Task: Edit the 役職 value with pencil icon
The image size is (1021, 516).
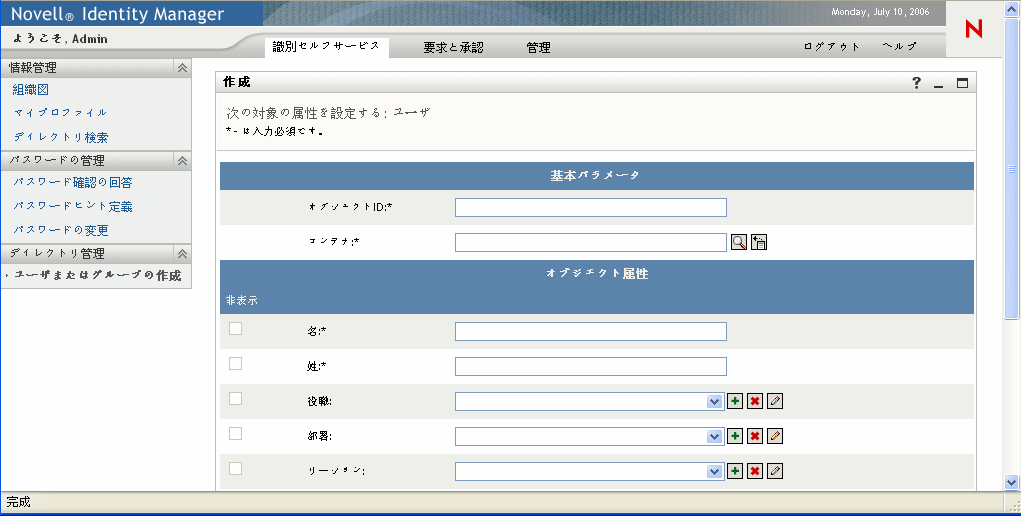Action: point(775,401)
